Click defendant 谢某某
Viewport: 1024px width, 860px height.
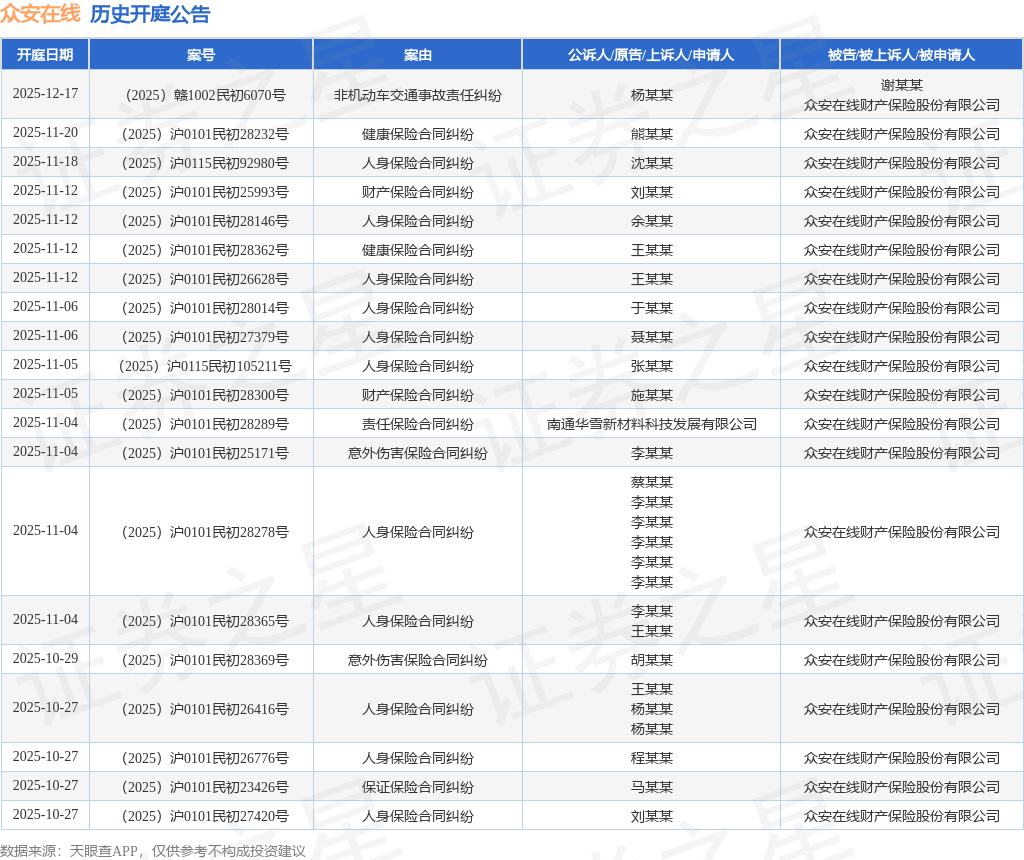coord(902,85)
